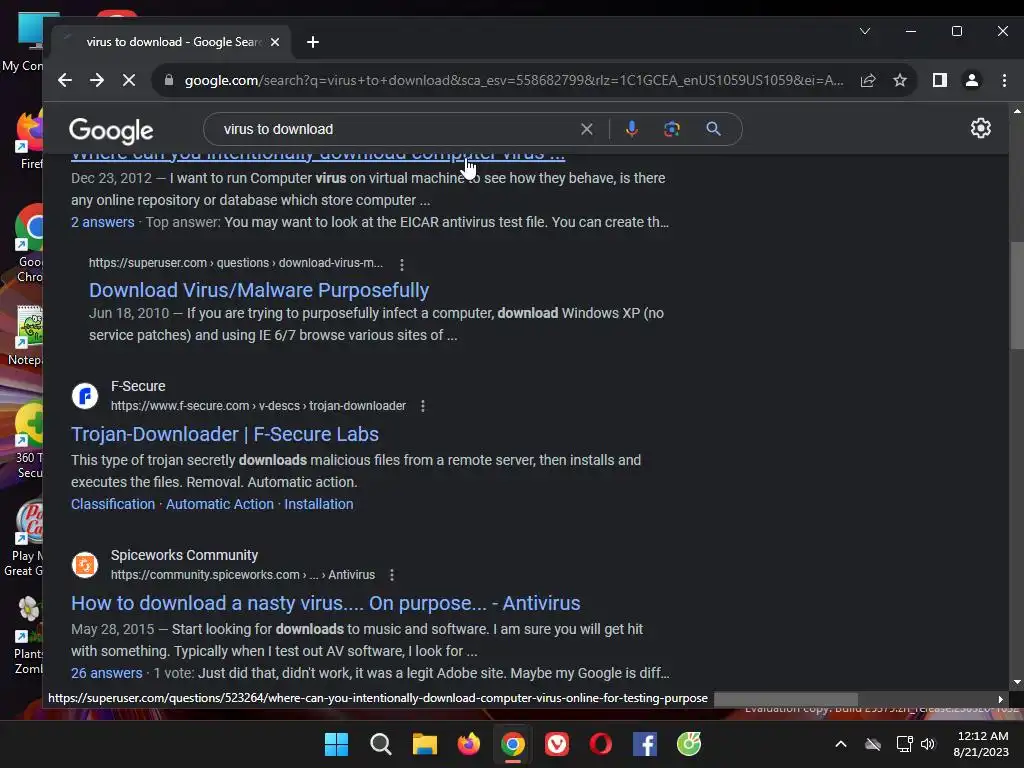Click the vertical page scrollbar thumb
Viewport: 1024px width, 768px height.
pyautogui.click(x=1016, y=296)
